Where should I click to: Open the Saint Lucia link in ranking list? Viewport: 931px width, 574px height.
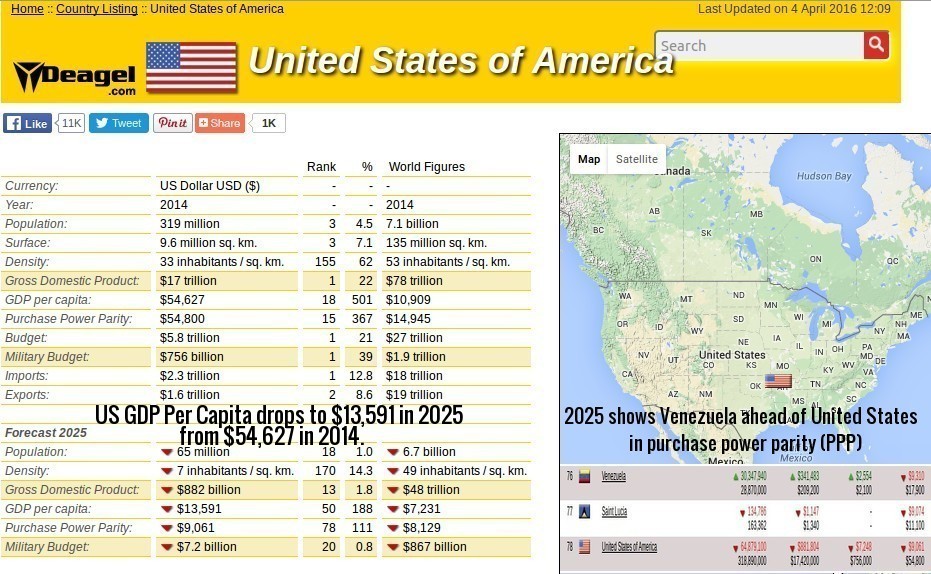614,511
